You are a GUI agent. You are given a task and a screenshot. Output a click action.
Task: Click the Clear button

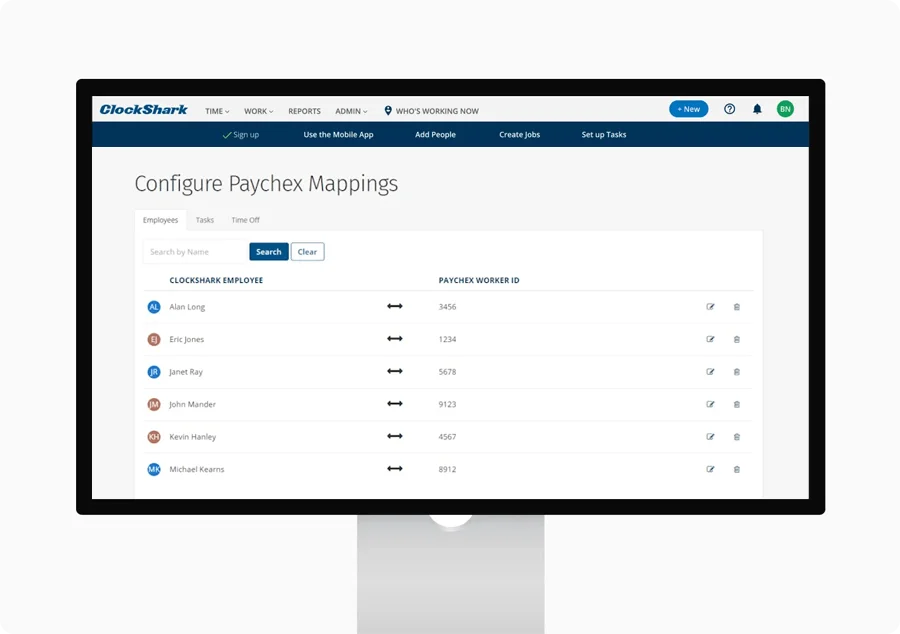(307, 252)
